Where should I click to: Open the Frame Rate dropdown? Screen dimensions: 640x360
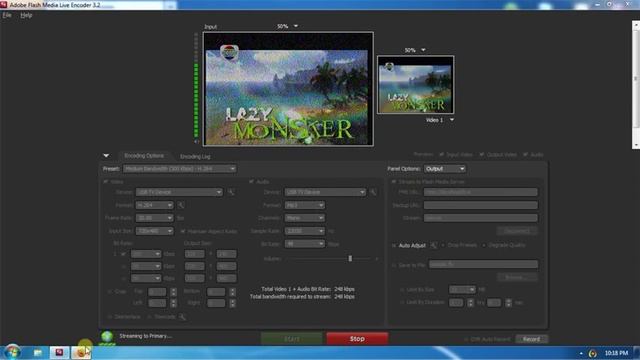pyautogui.click(x=155, y=218)
